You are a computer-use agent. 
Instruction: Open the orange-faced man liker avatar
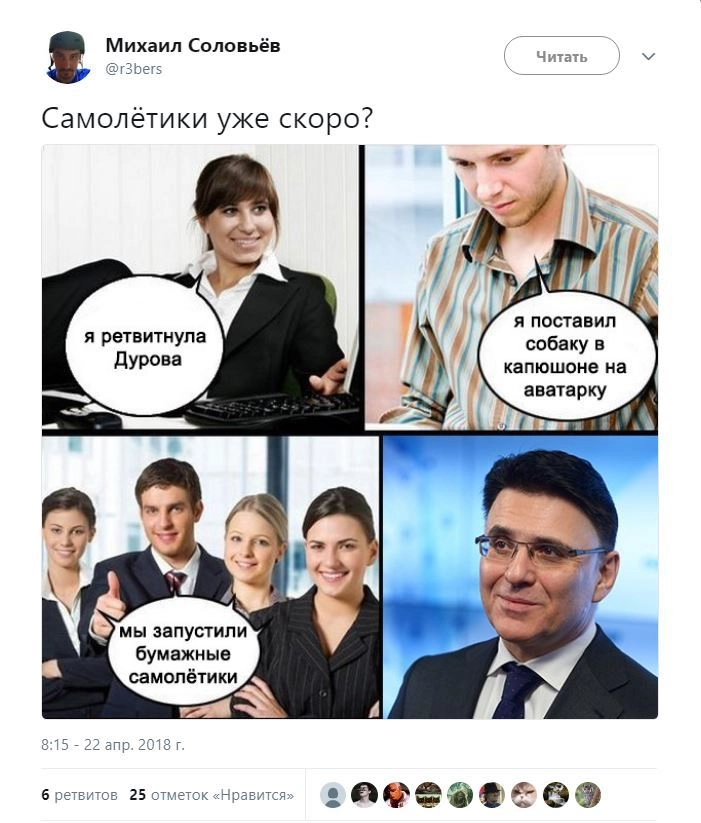click(397, 795)
